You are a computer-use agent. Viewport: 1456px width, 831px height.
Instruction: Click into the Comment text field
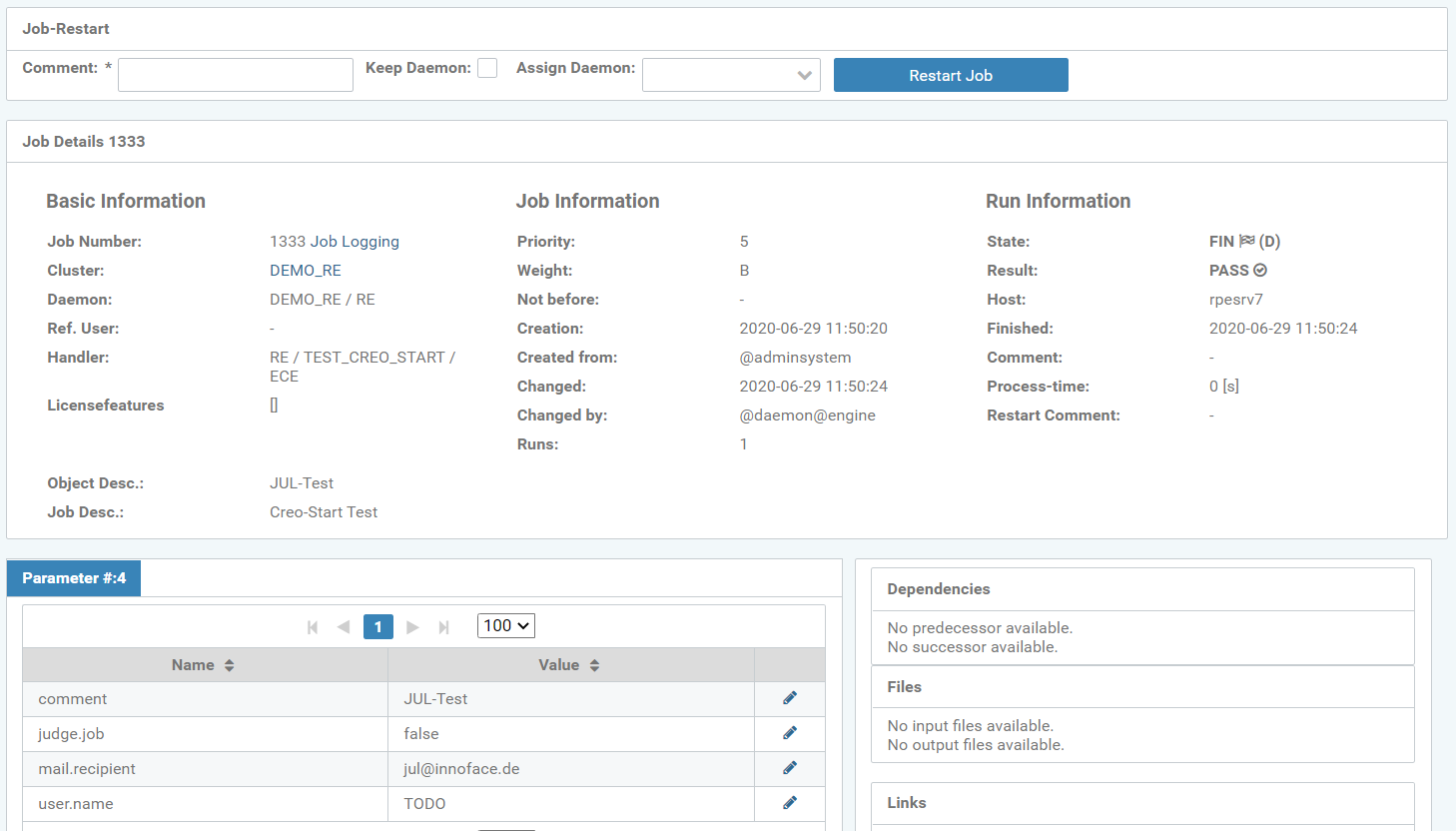click(x=236, y=75)
